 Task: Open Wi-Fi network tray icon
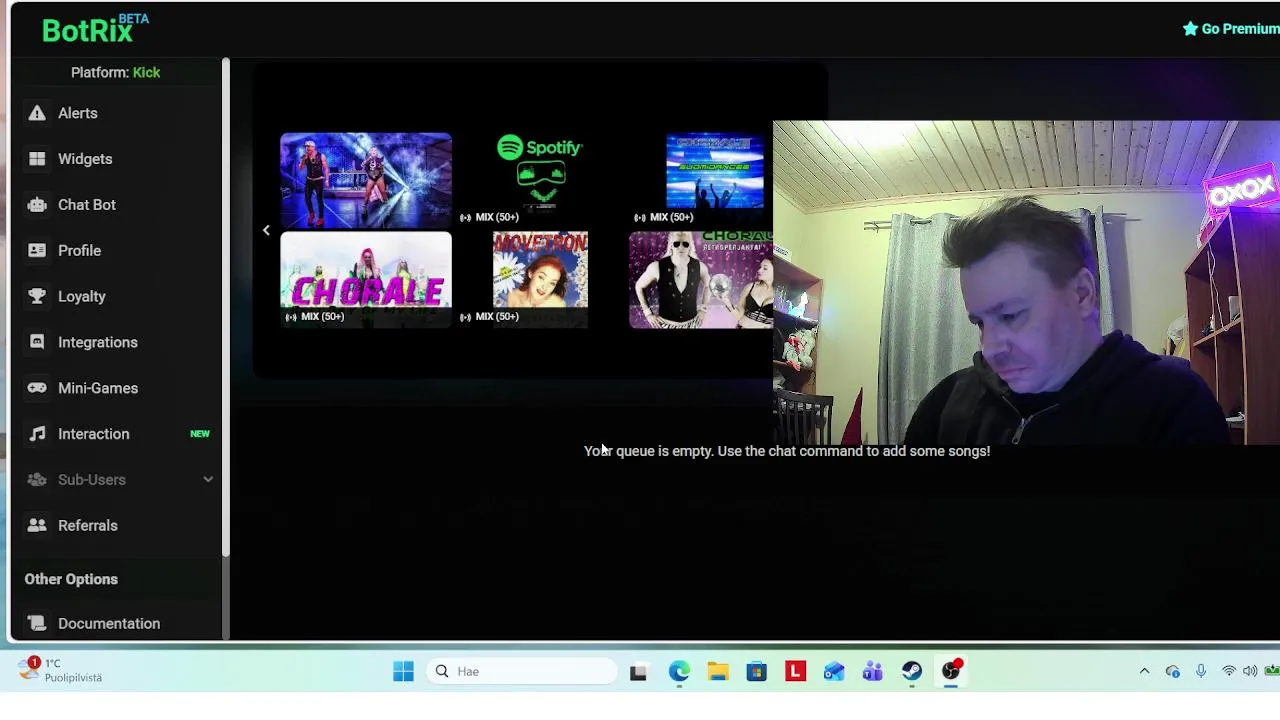point(1228,671)
